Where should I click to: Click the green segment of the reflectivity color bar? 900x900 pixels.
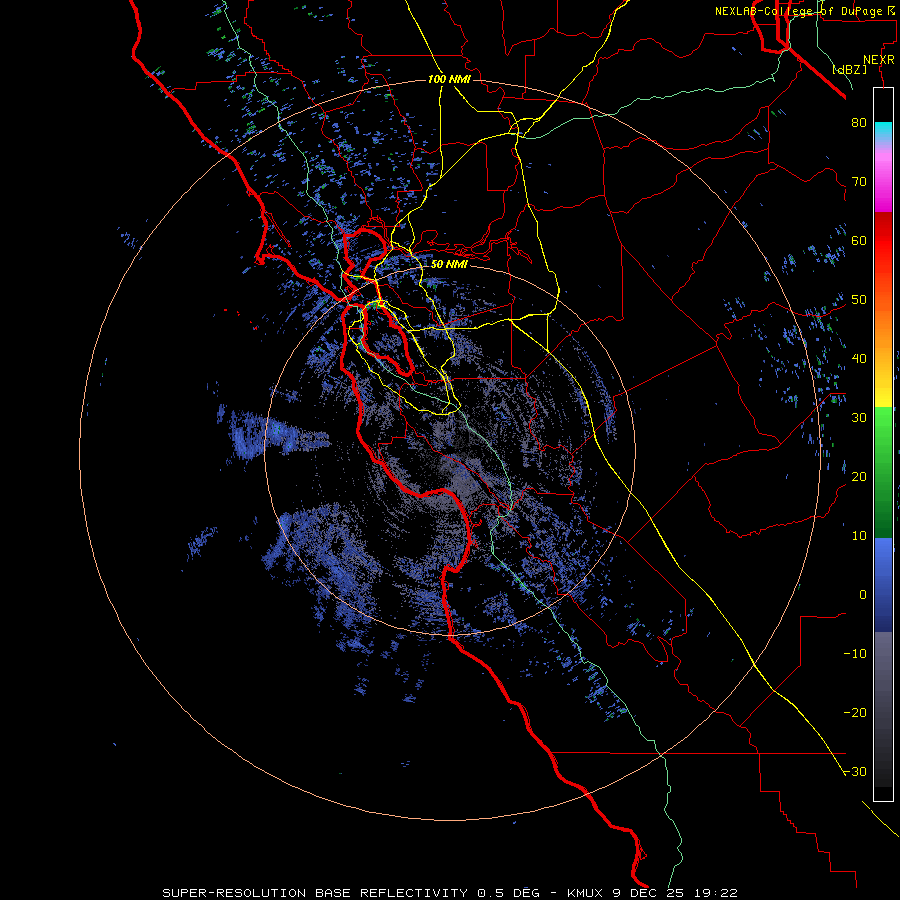(883, 472)
